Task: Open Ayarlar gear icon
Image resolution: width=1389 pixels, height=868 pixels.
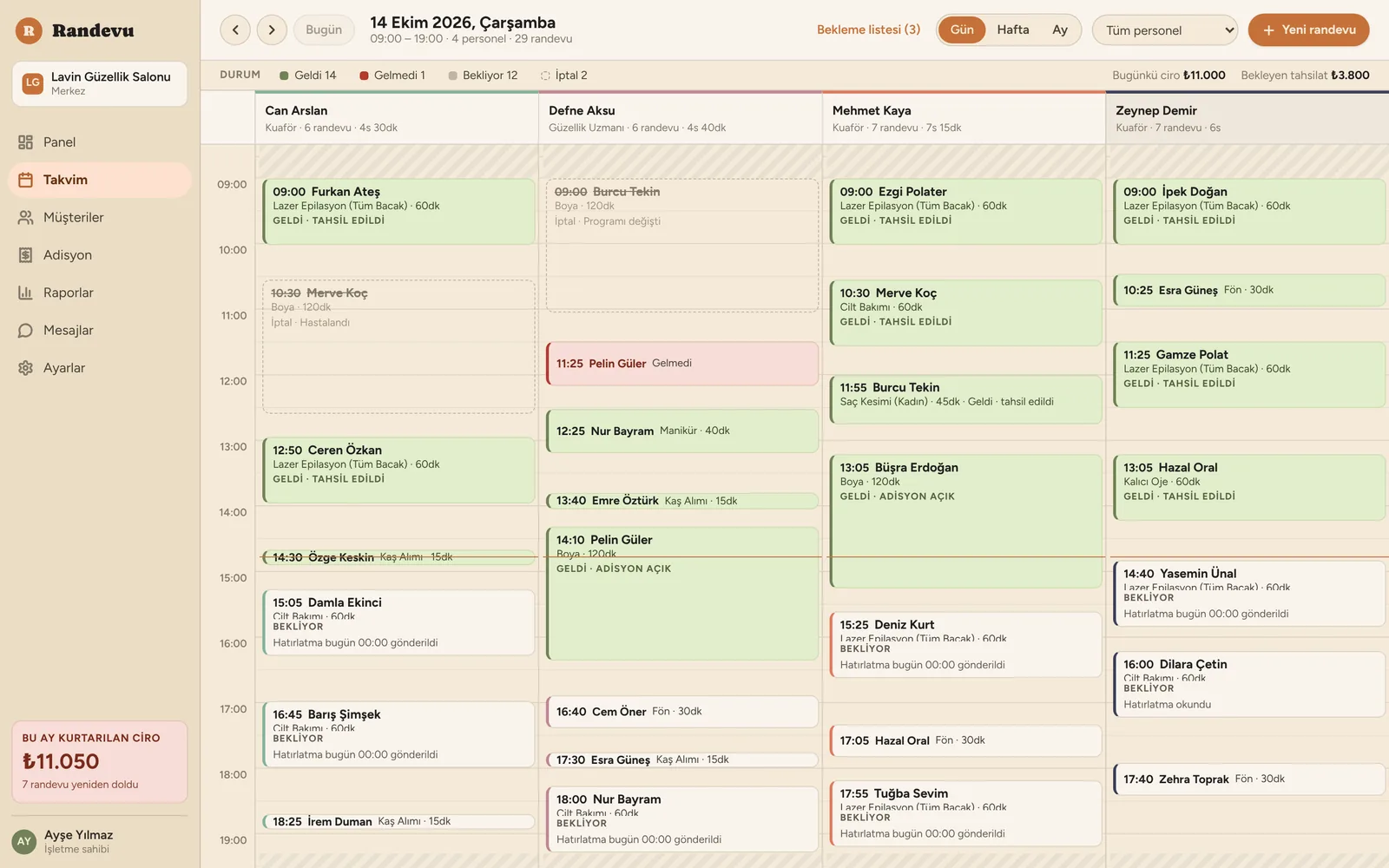Action: [x=25, y=368]
